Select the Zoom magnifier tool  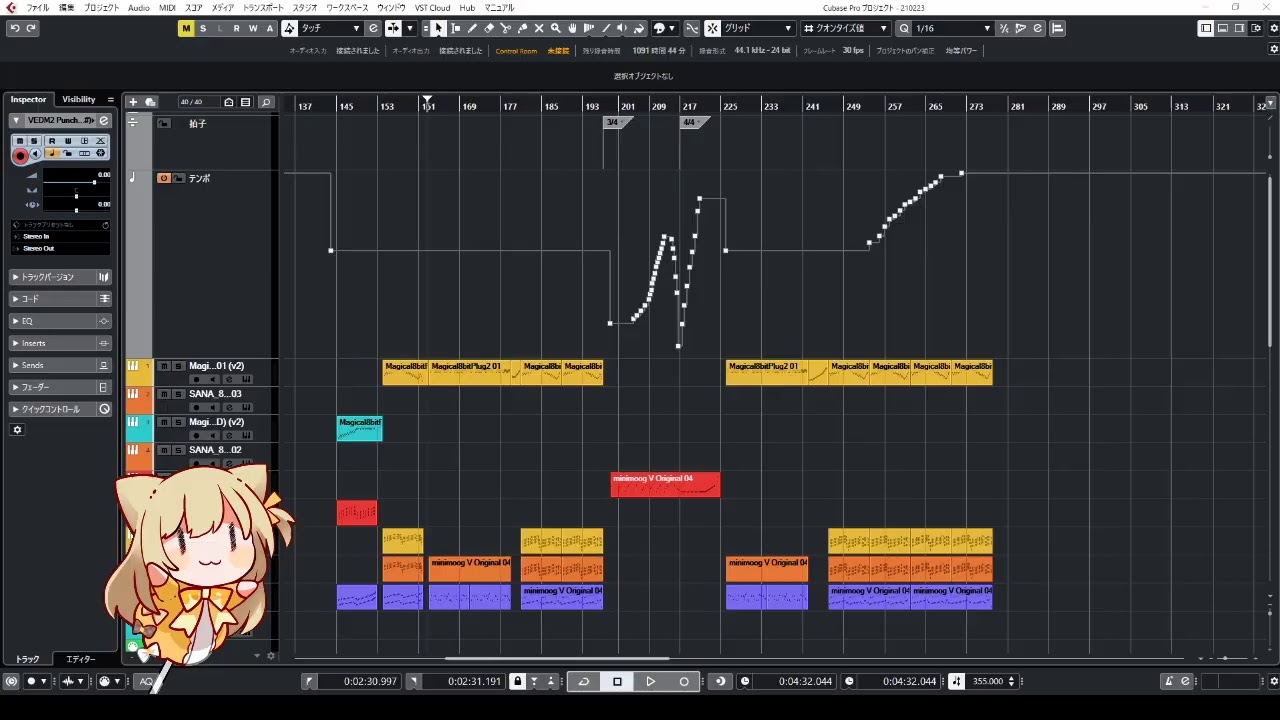[556, 28]
